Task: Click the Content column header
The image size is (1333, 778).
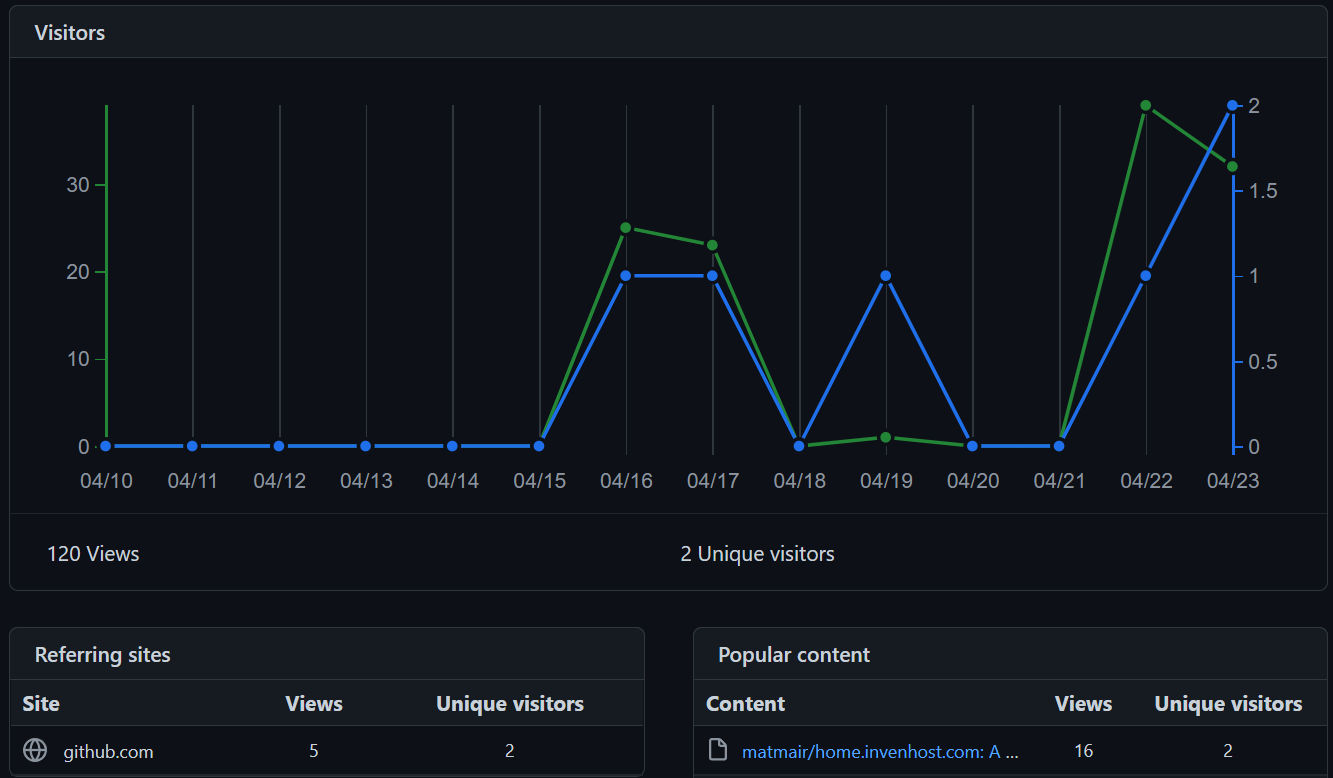Action: coord(745,703)
